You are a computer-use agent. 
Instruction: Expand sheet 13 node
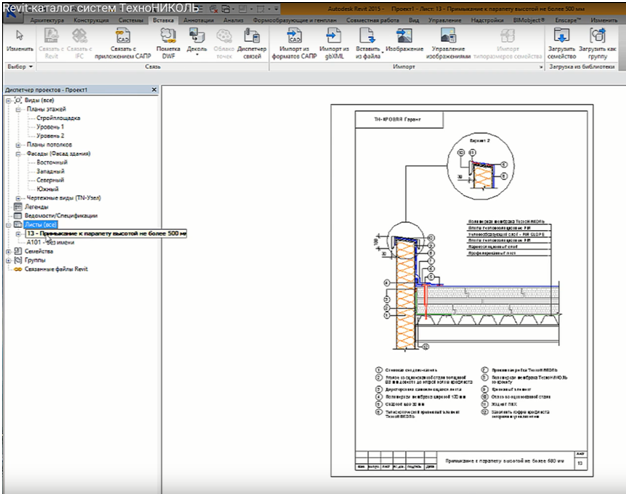click(x=18, y=234)
